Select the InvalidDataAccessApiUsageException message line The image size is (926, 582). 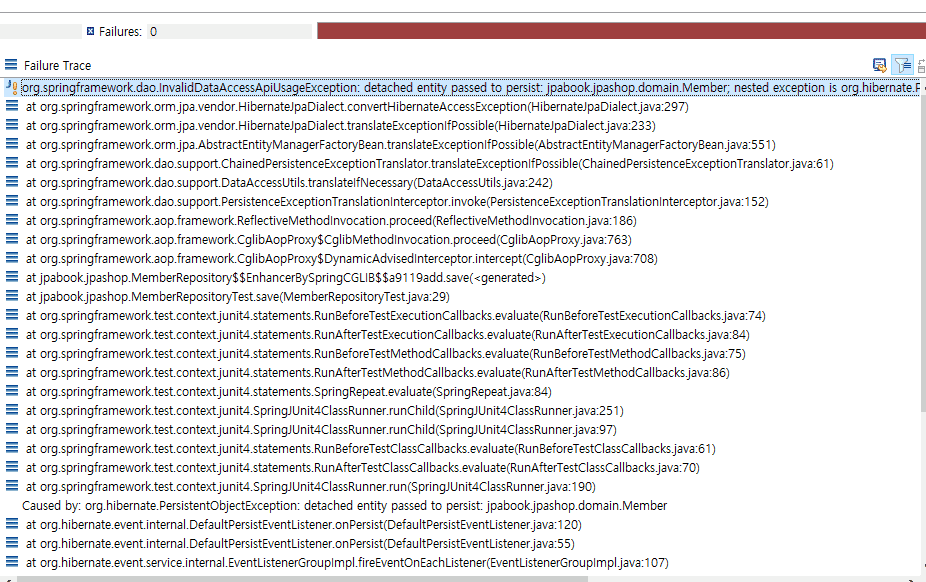click(470, 88)
